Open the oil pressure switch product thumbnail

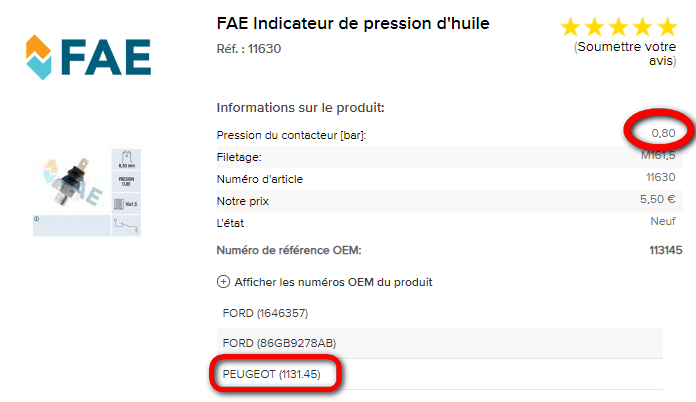tap(70, 180)
